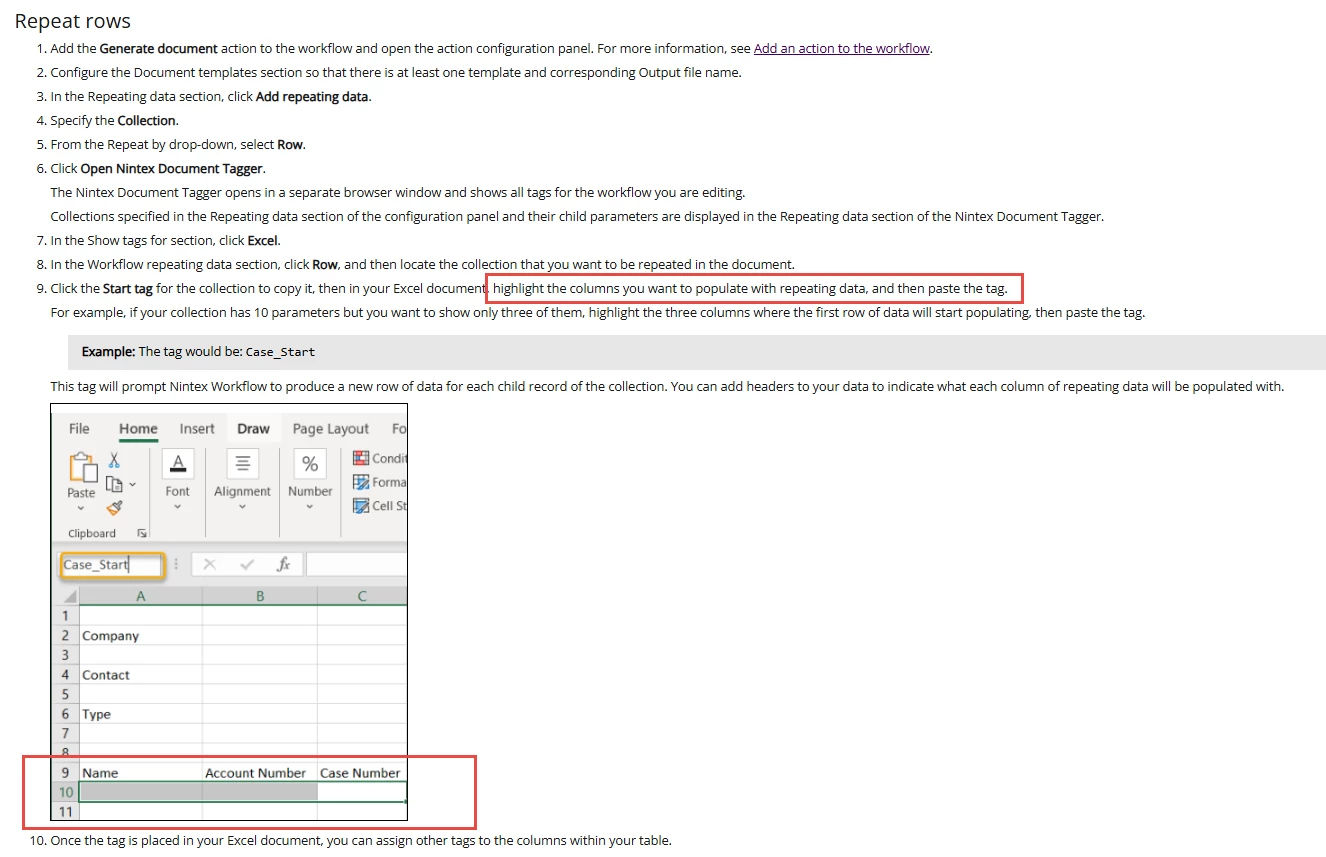Switch to the Draw tab
Screen dimensions: 1326x857
point(253,429)
